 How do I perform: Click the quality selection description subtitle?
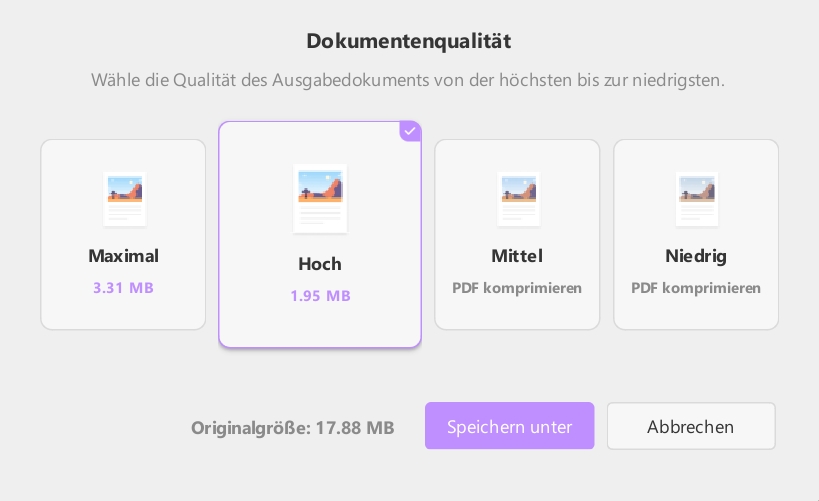[408, 80]
